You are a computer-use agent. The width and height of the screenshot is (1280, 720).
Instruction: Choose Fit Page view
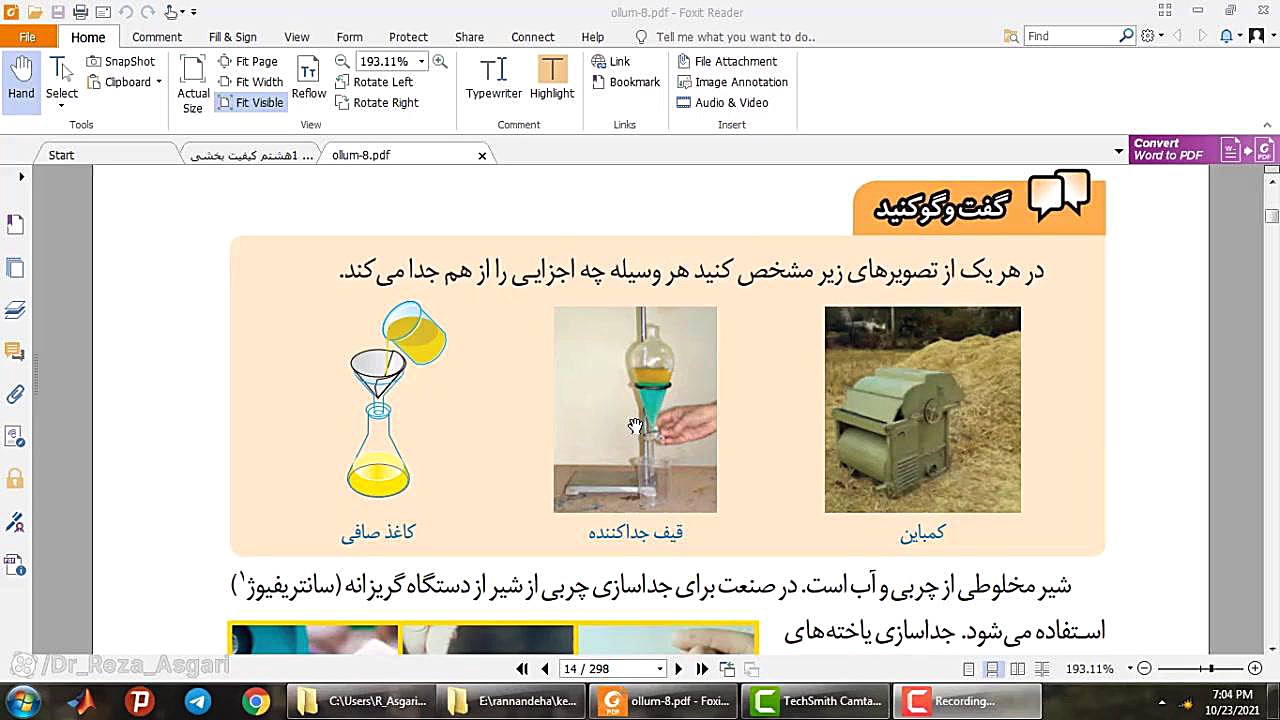(x=248, y=61)
